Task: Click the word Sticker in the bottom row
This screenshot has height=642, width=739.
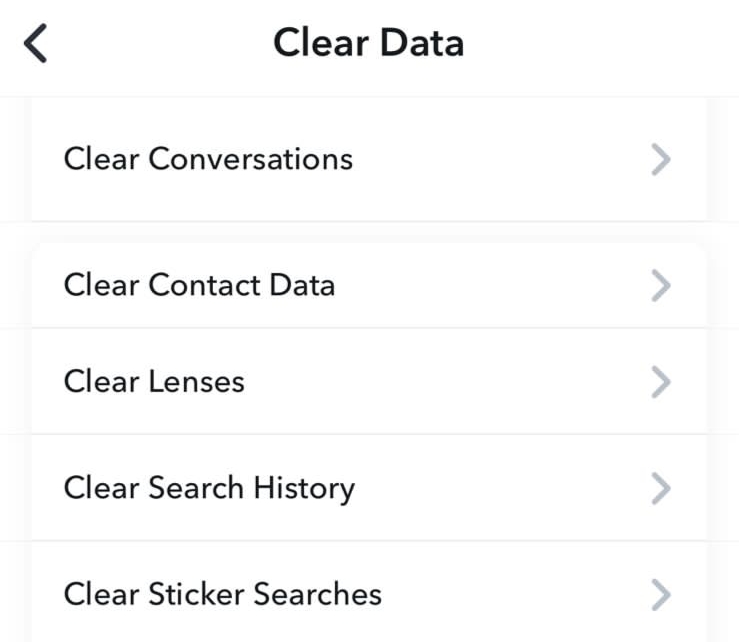Action: pyautogui.click(x=197, y=594)
